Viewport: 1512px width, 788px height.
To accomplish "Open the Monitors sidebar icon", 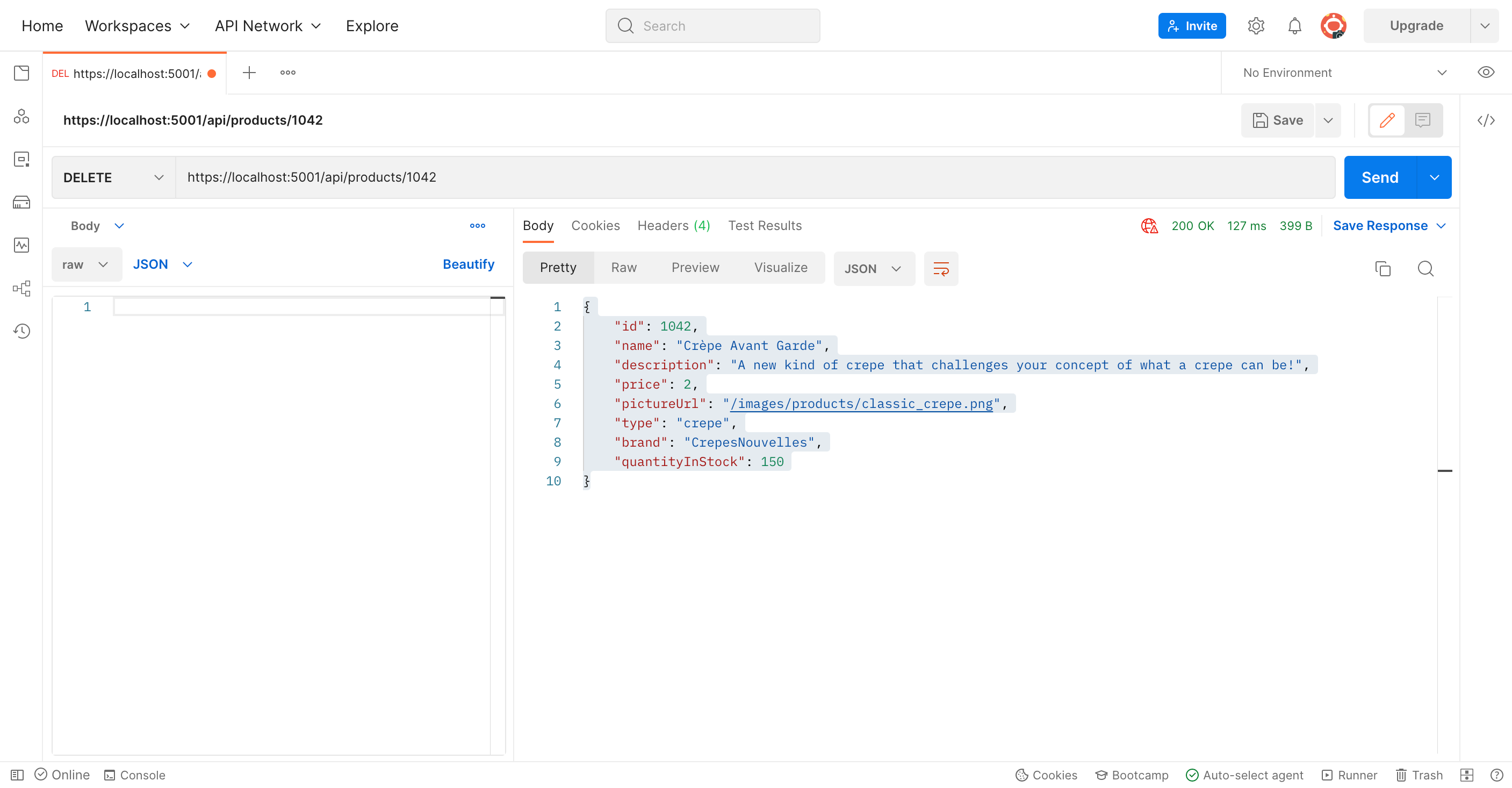I will tap(21, 246).
